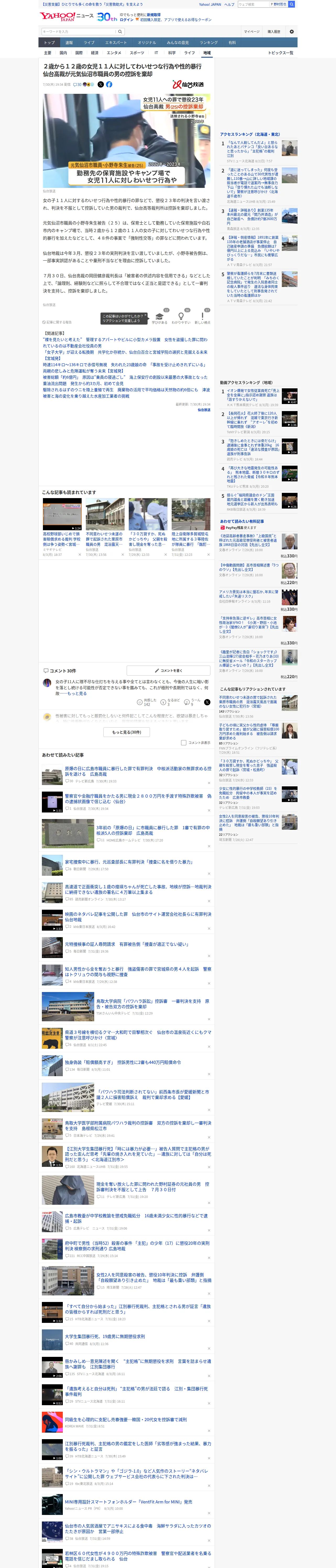Click the web search input field

tap(254, 4)
